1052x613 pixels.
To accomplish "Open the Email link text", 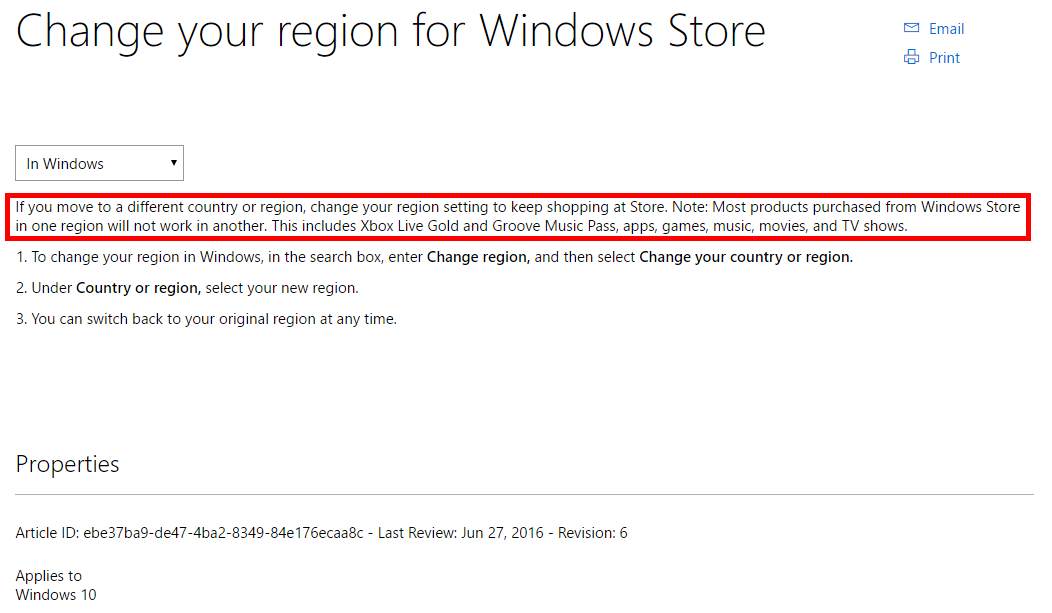I will pos(946,29).
